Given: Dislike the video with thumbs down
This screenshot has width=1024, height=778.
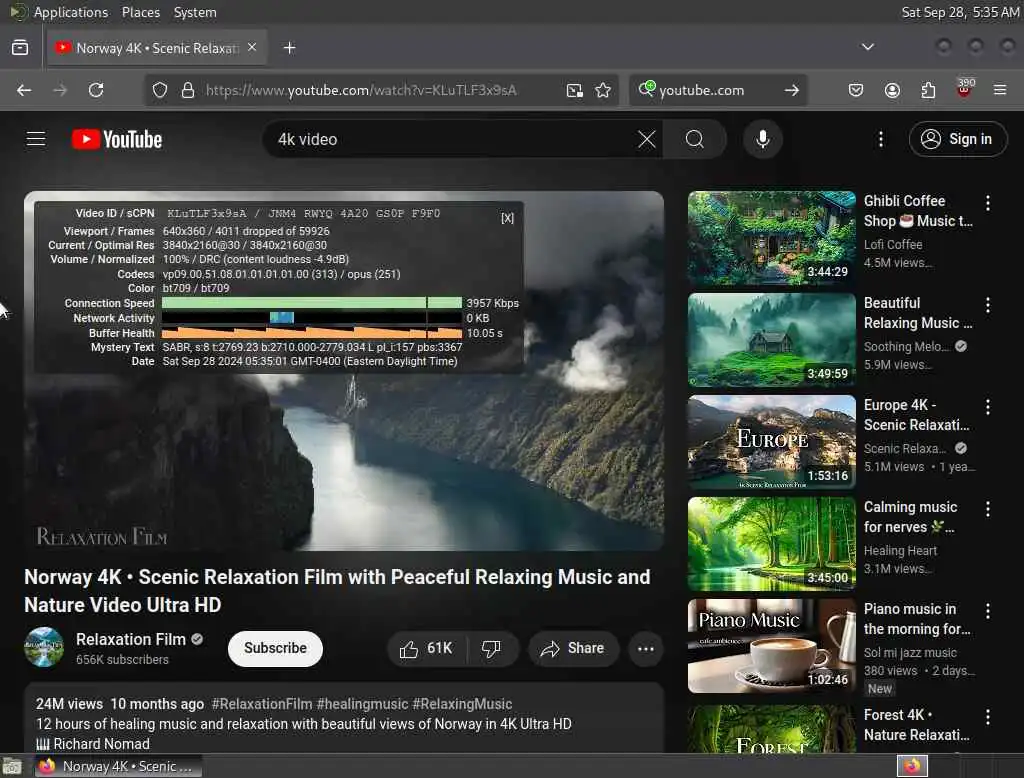Looking at the screenshot, I should tap(492, 649).
